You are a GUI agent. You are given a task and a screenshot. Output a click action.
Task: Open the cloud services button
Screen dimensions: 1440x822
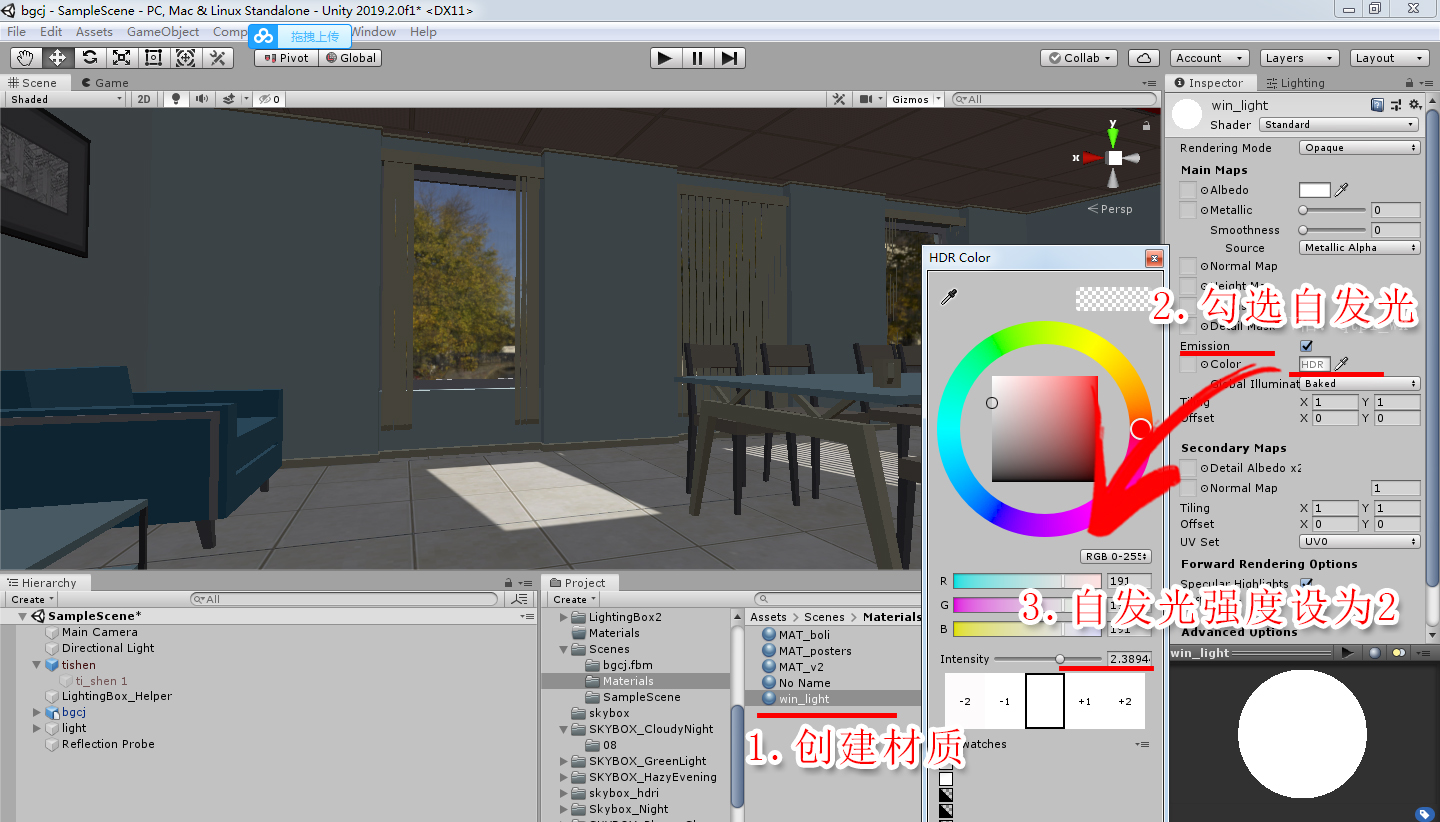[1144, 58]
